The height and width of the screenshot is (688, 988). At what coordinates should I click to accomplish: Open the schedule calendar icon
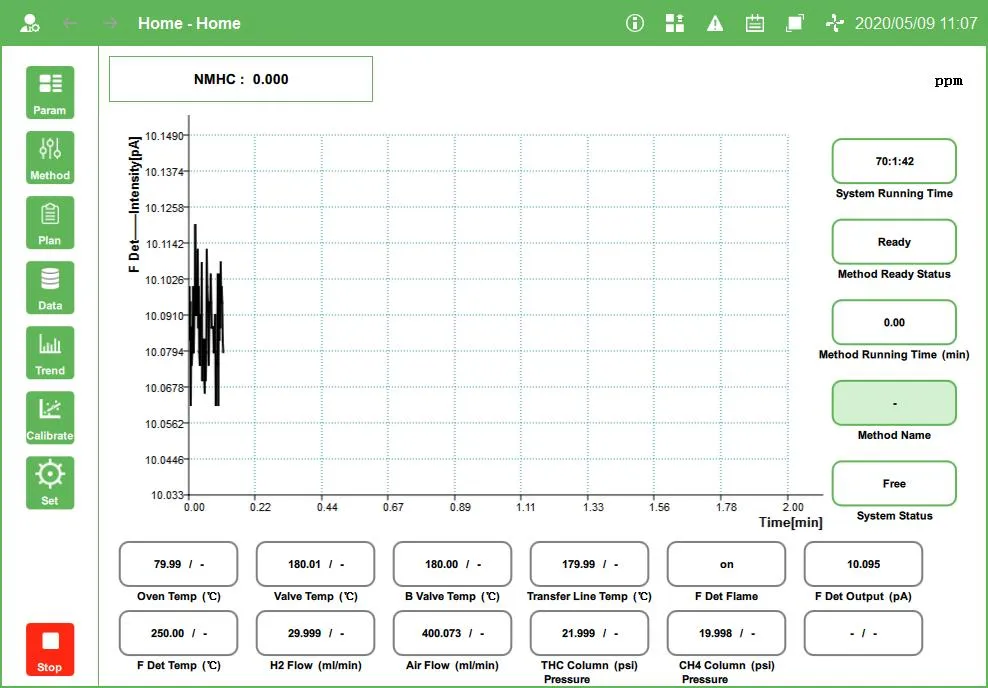click(754, 22)
